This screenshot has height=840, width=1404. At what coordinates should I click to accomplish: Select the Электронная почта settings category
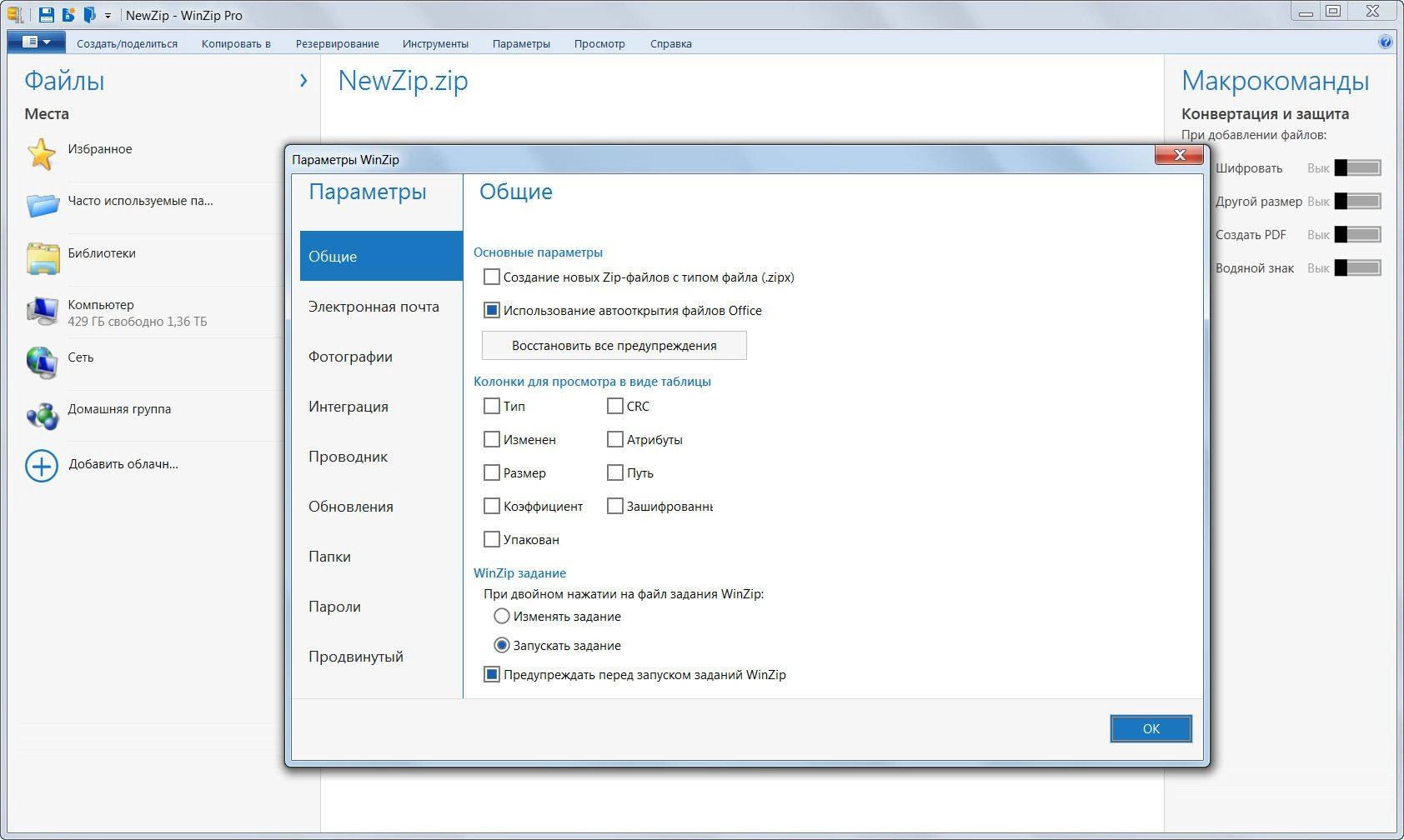(381, 306)
